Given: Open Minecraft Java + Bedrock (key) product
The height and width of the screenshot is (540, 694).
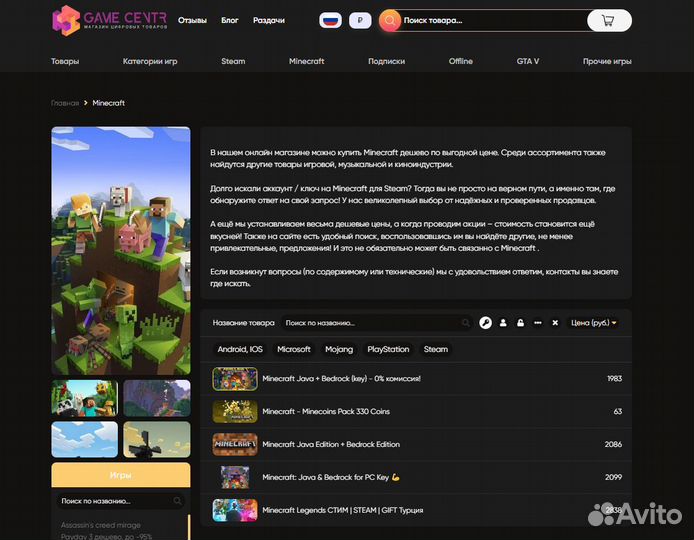Looking at the screenshot, I should 341,378.
